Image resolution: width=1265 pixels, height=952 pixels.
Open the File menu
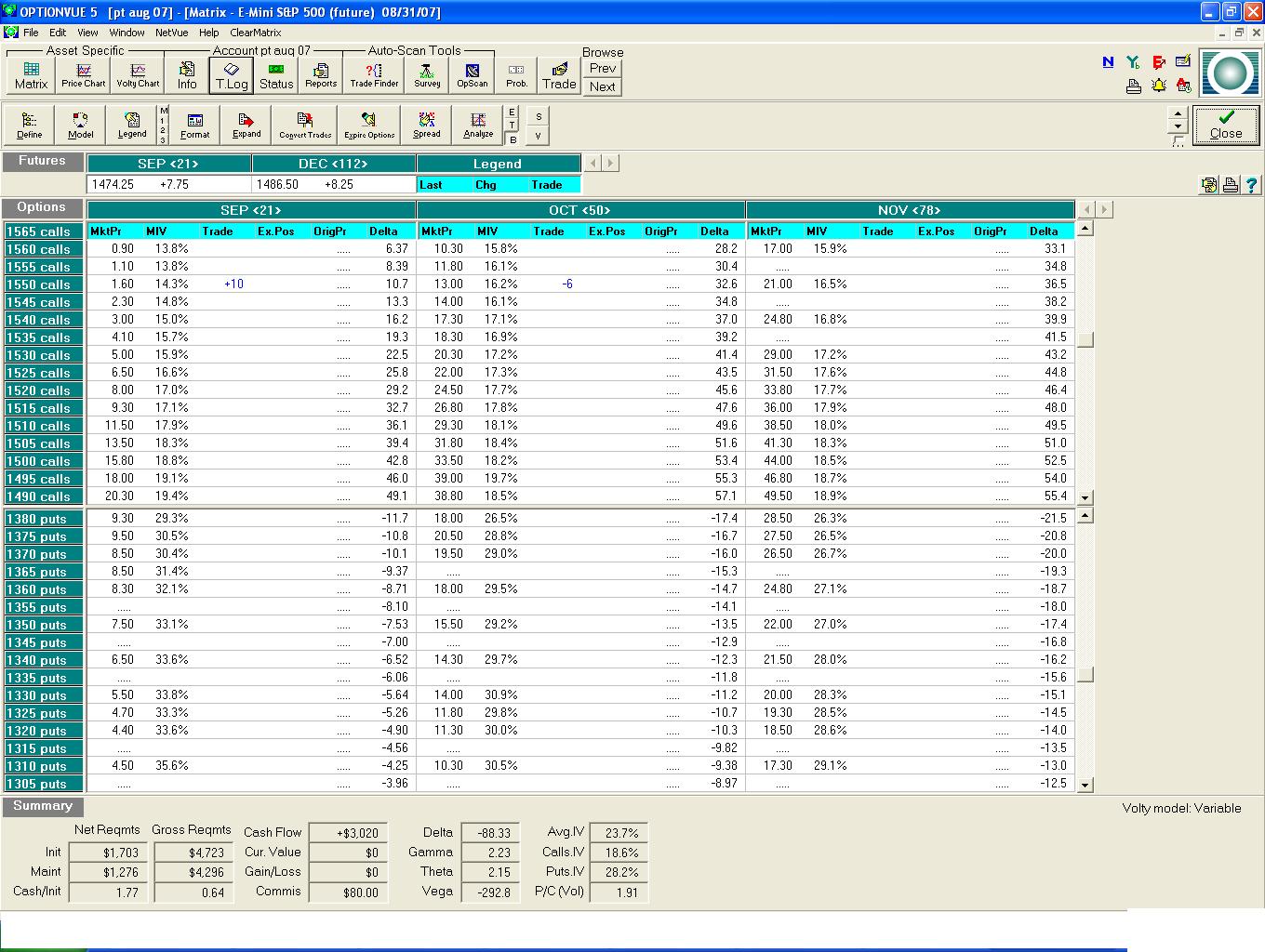point(31,33)
